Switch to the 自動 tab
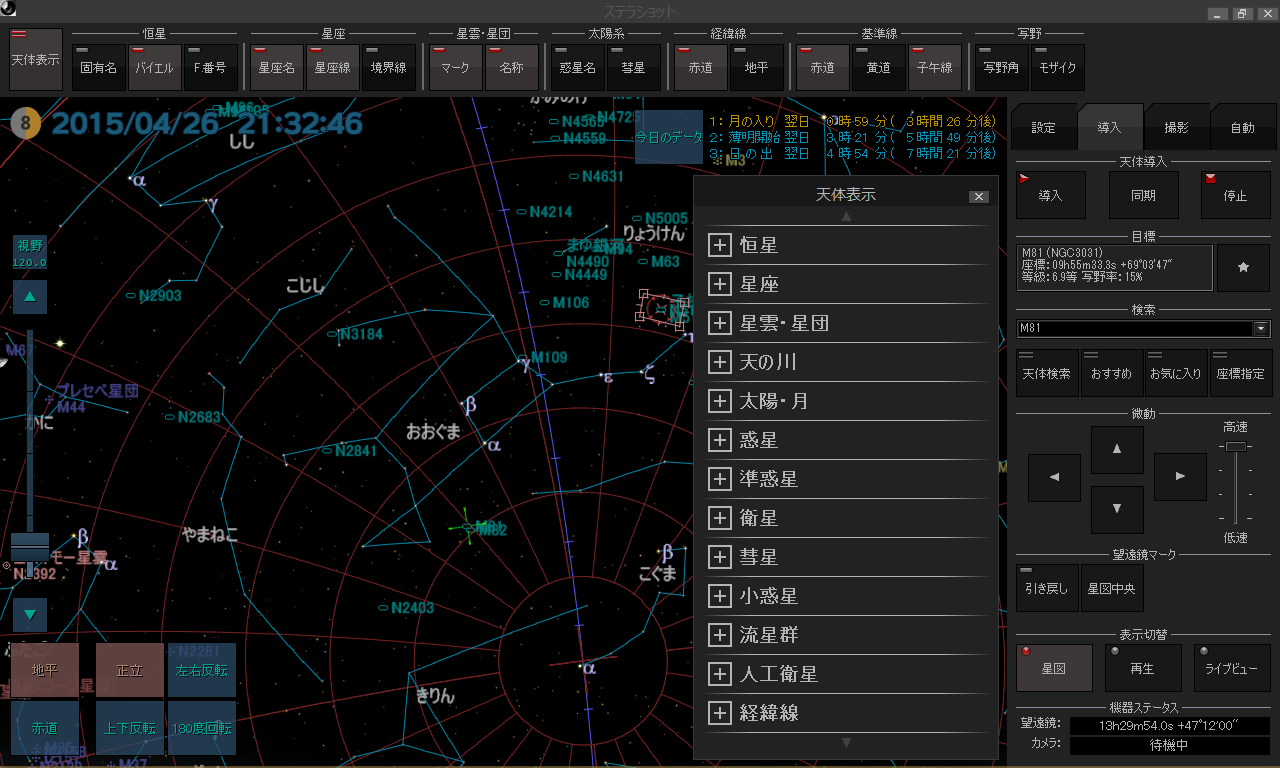 click(x=1242, y=128)
